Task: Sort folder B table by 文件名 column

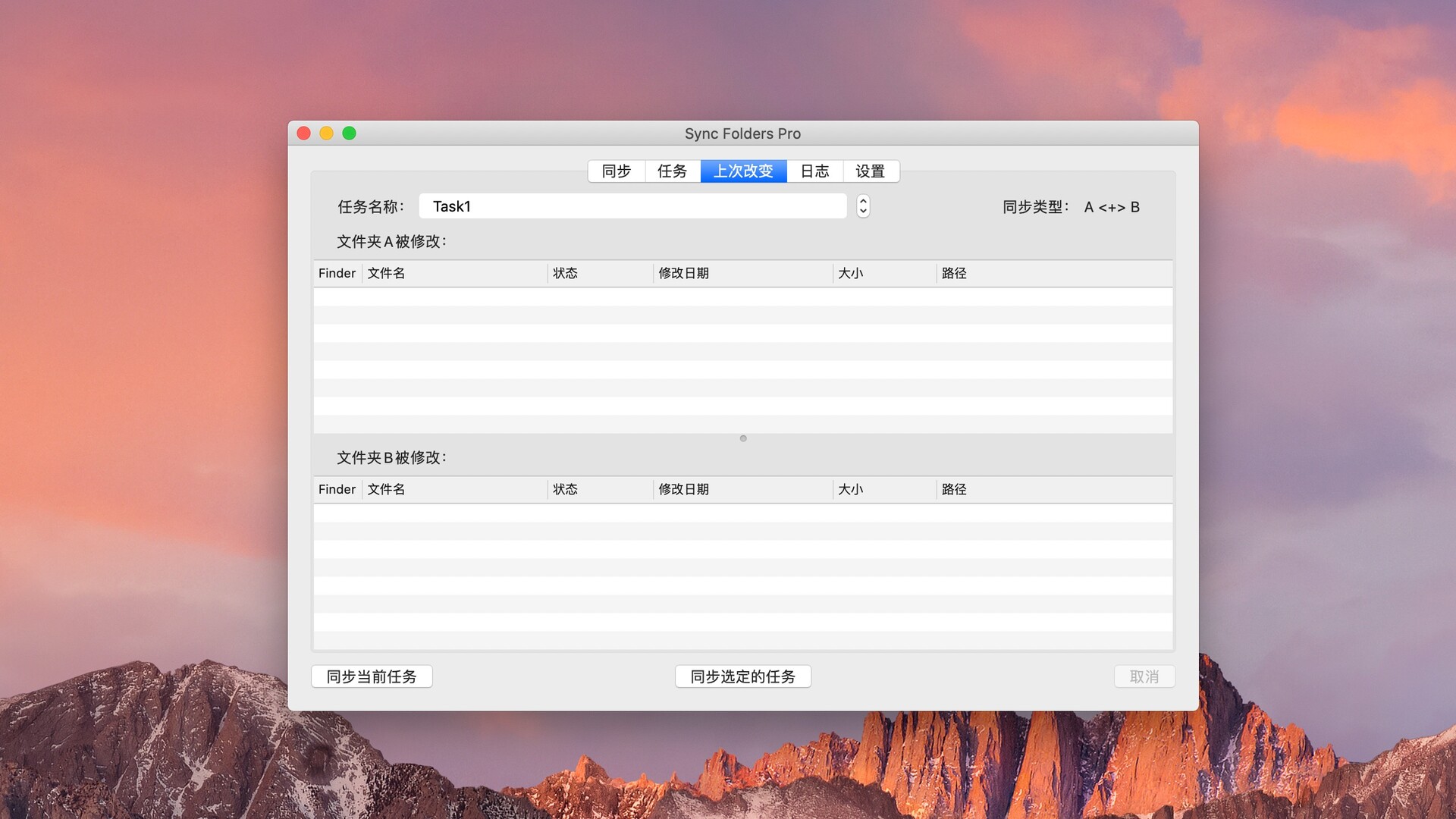Action: pyautogui.click(x=455, y=489)
